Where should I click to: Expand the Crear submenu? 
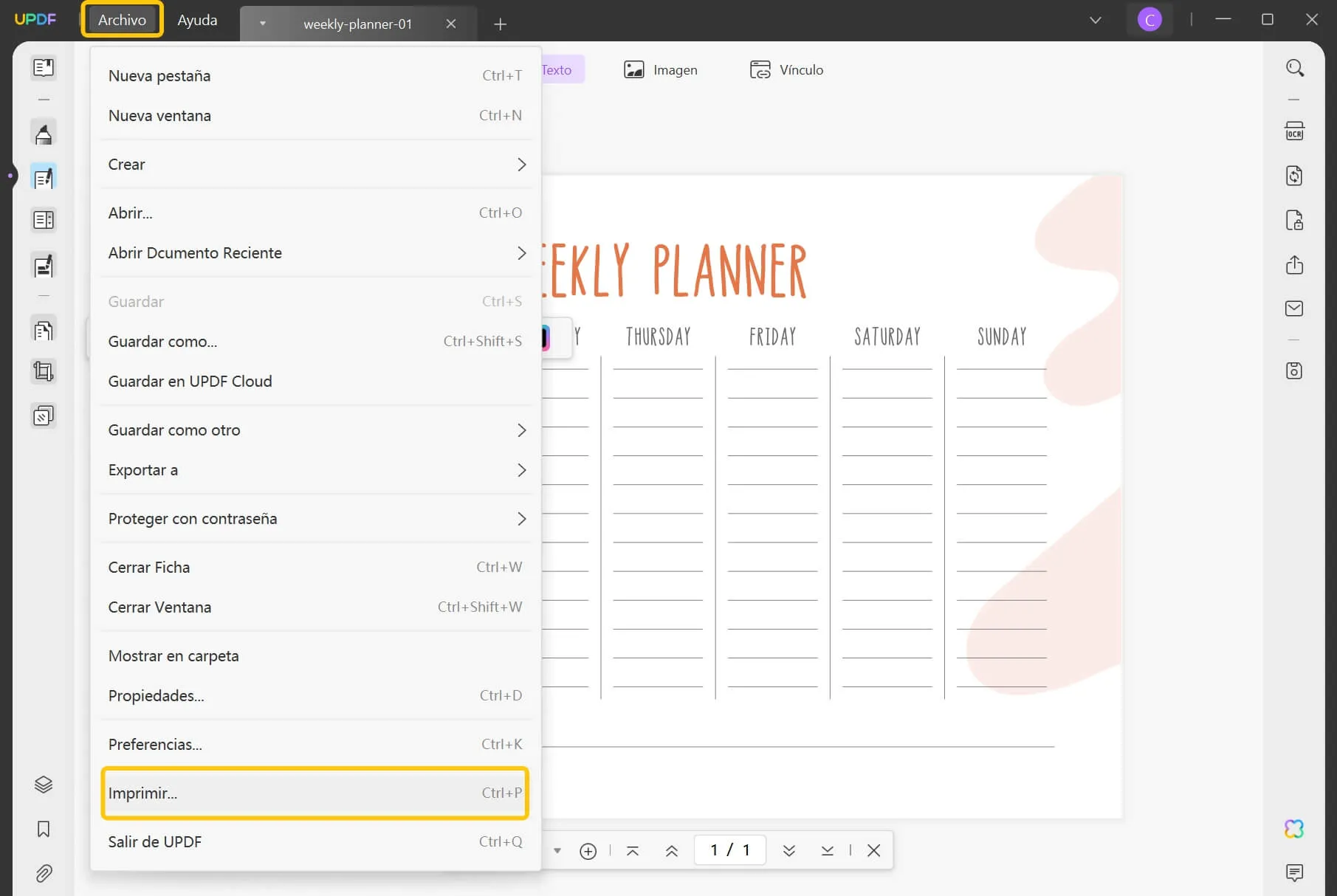tap(316, 165)
